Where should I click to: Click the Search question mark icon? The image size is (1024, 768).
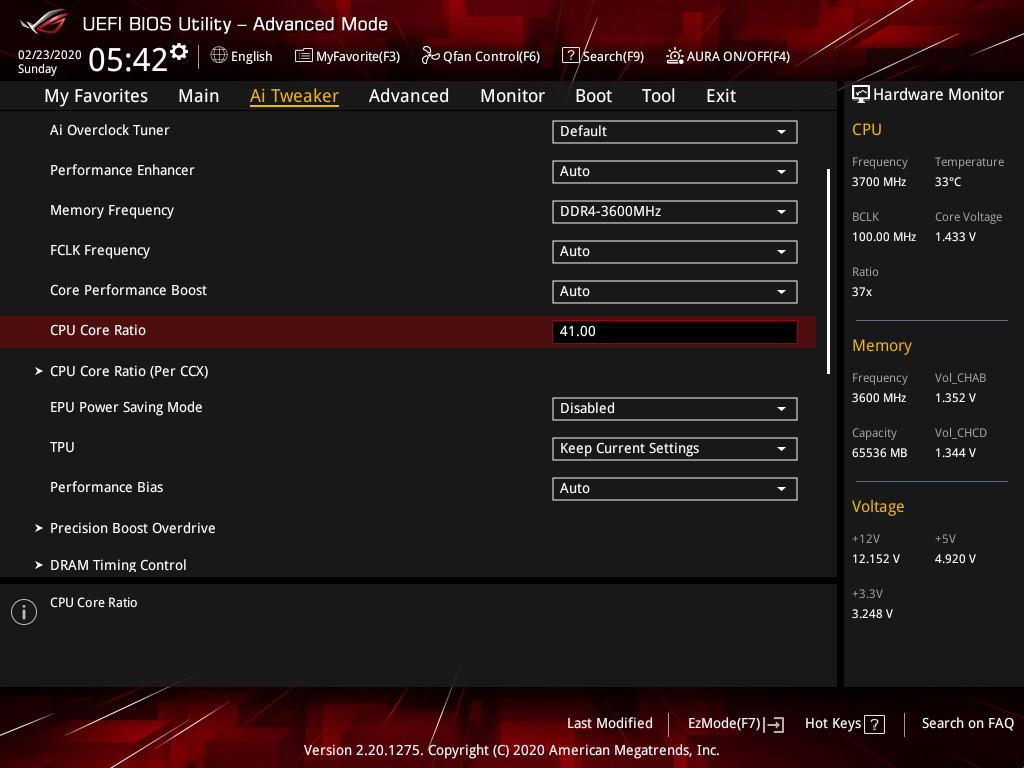pyautogui.click(x=570, y=56)
